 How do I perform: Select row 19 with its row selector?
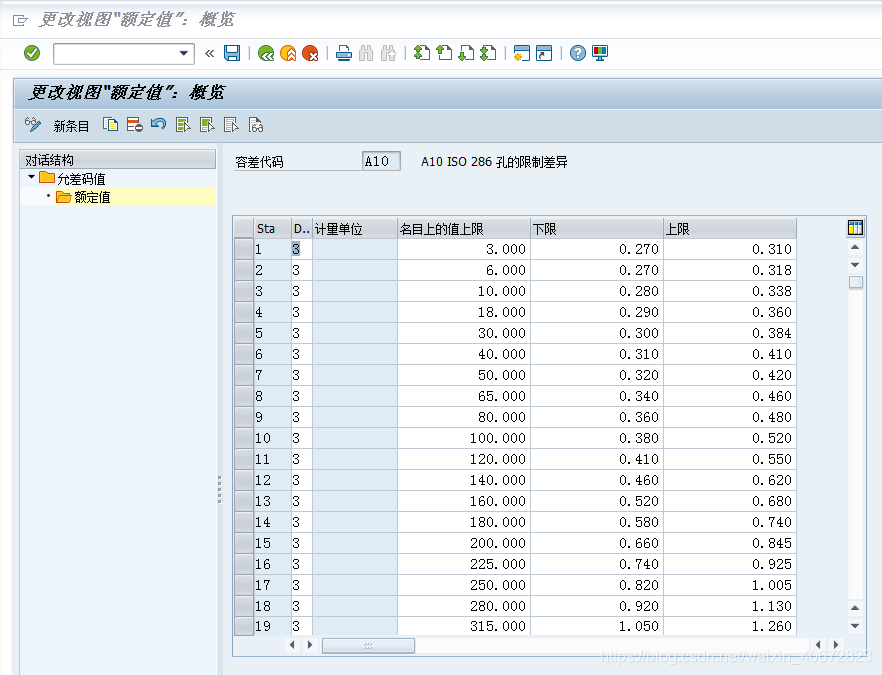pos(244,626)
